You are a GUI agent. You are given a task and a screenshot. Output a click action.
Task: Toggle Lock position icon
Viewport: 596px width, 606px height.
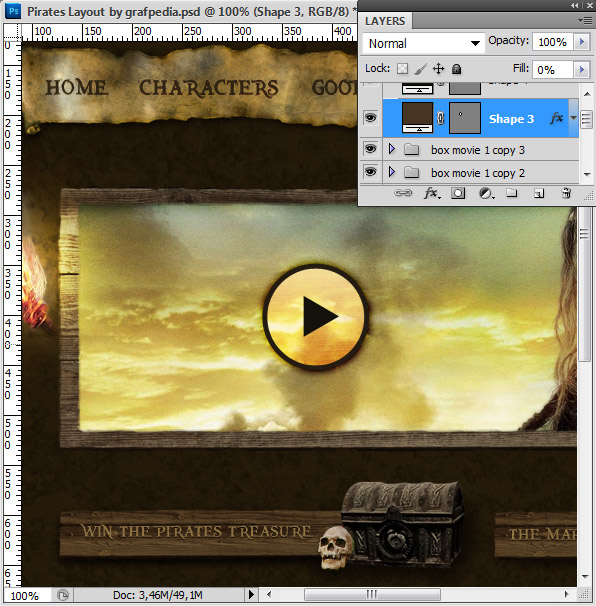click(438, 69)
